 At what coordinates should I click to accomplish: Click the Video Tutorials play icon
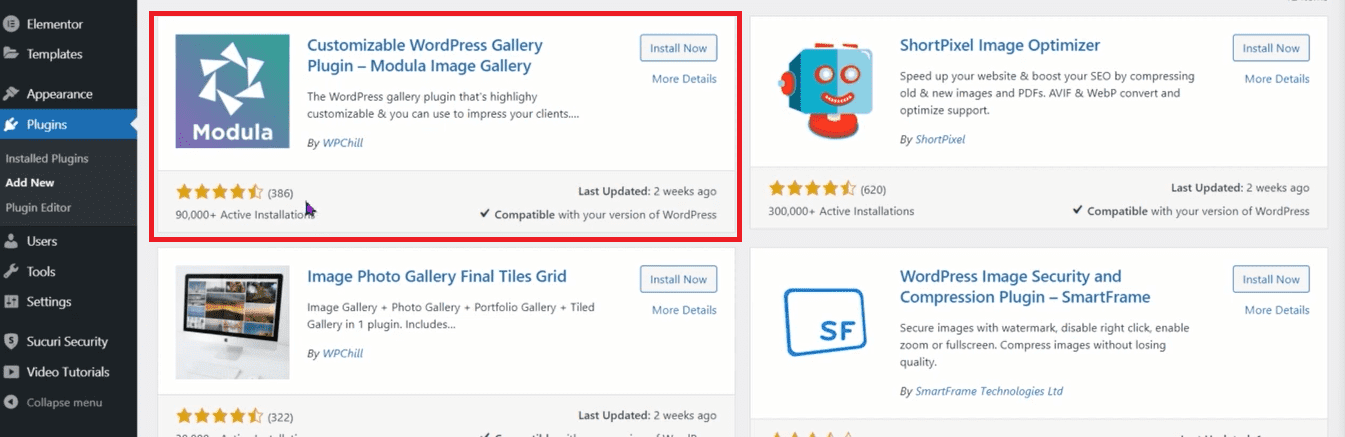pyautogui.click(x=11, y=372)
